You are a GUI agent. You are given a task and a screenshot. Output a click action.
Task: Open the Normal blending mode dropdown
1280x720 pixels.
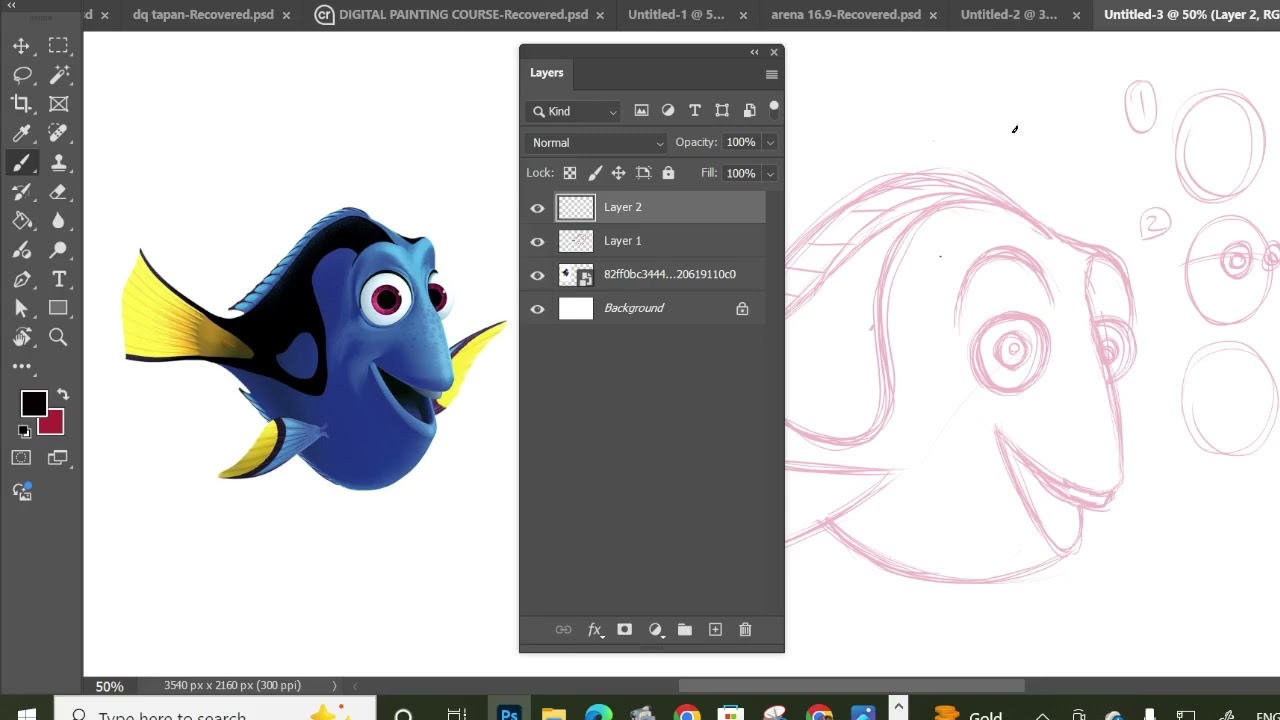point(597,143)
